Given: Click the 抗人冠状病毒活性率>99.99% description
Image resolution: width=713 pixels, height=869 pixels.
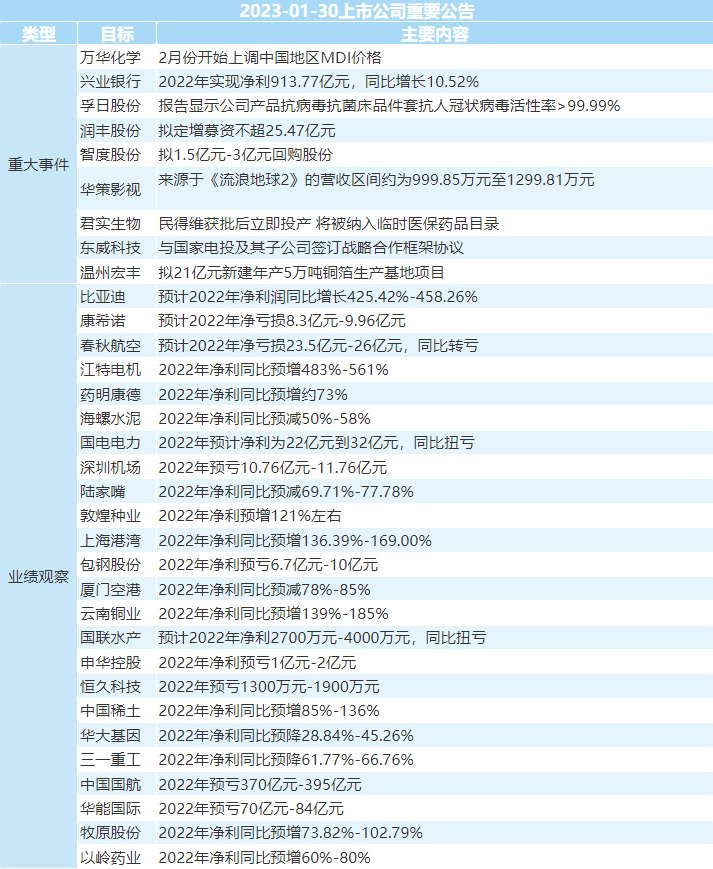Looking at the screenshot, I should tap(389, 105).
